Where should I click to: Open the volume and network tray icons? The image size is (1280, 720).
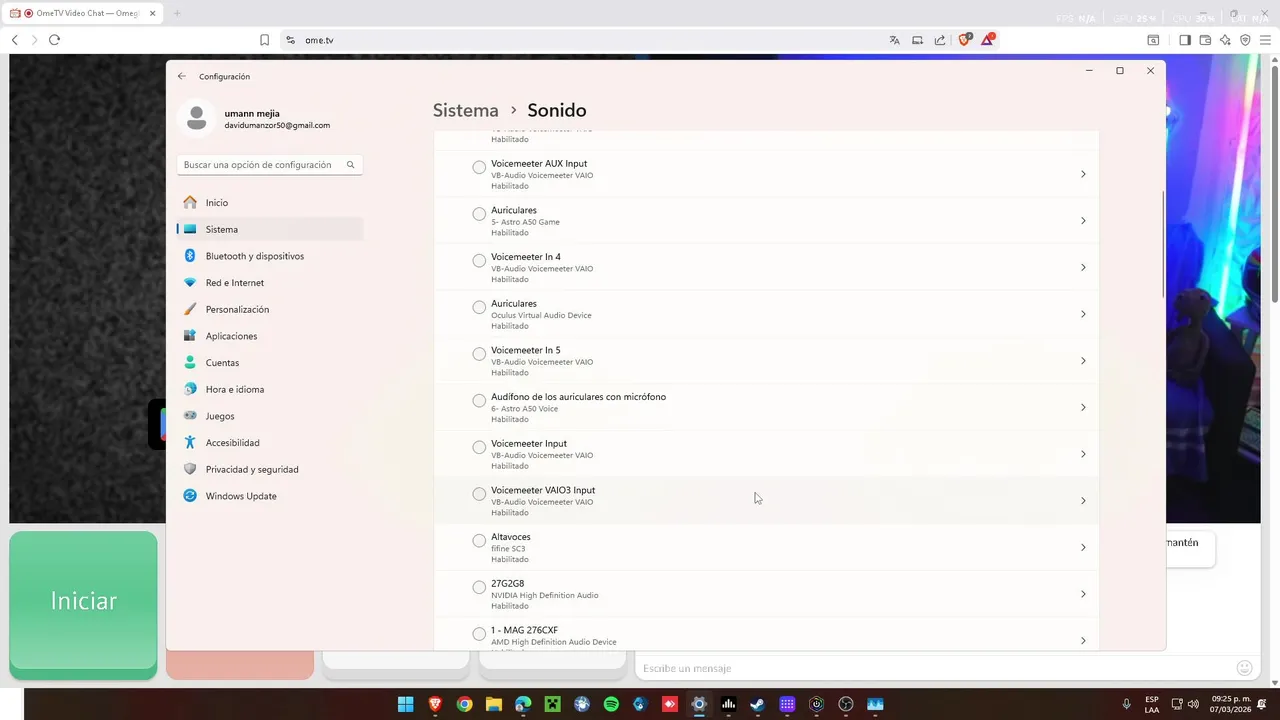pos(1186,704)
